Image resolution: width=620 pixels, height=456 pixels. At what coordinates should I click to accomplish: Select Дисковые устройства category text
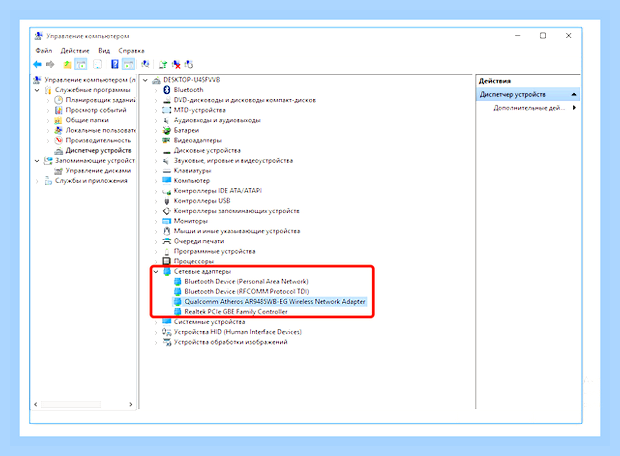pyautogui.click(x=207, y=150)
